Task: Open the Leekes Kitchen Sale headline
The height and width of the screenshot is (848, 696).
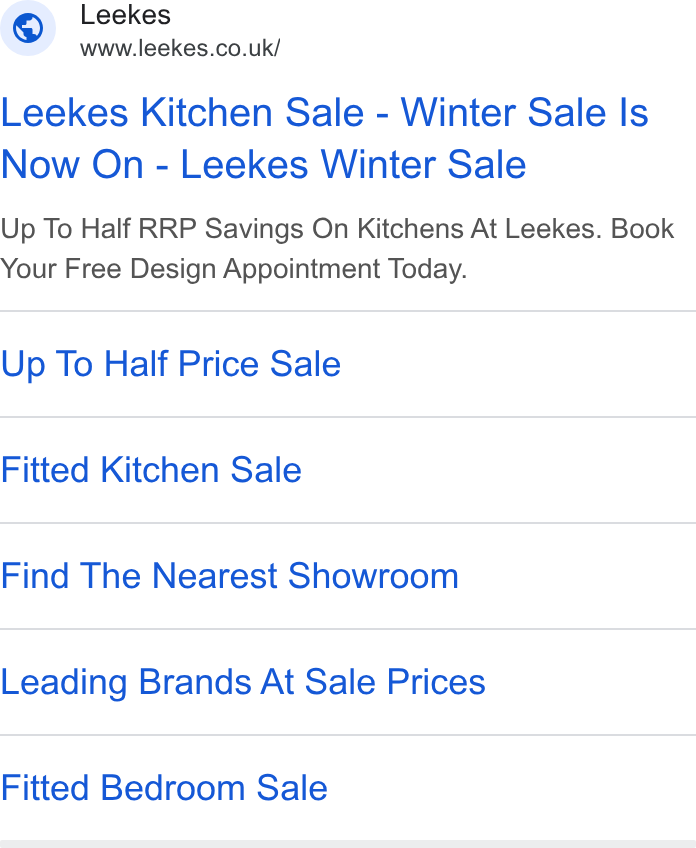Action: click(x=324, y=138)
